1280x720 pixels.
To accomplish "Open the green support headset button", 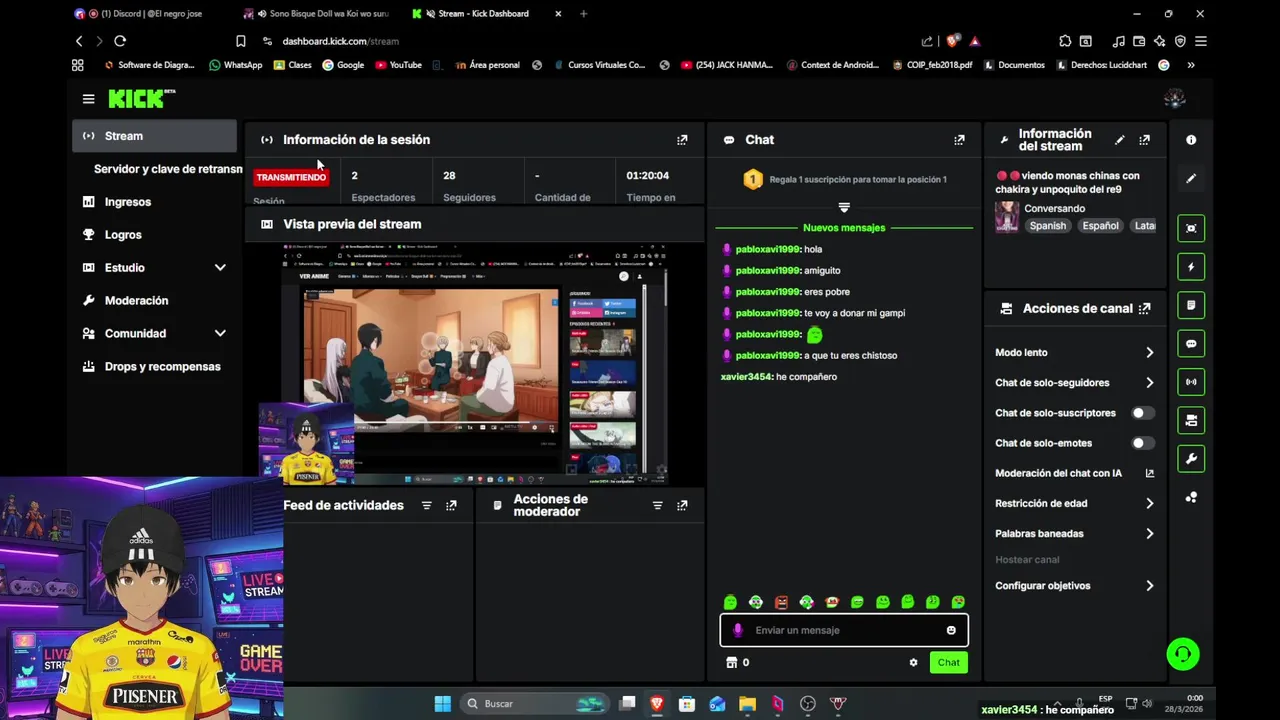I will [x=1183, y=654].
